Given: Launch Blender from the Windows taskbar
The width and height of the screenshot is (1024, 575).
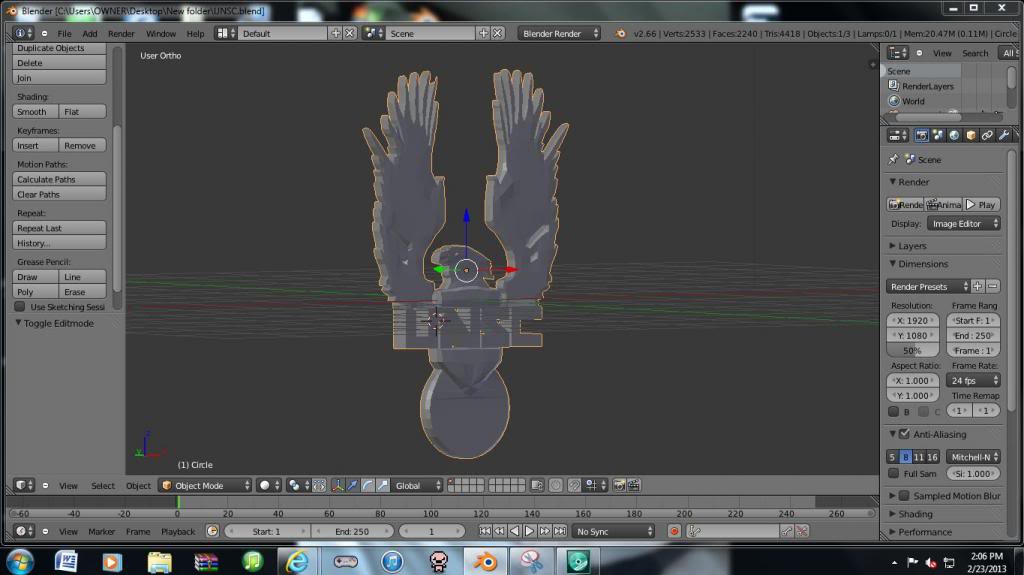Looking at the screenshot, I should 484,561.
